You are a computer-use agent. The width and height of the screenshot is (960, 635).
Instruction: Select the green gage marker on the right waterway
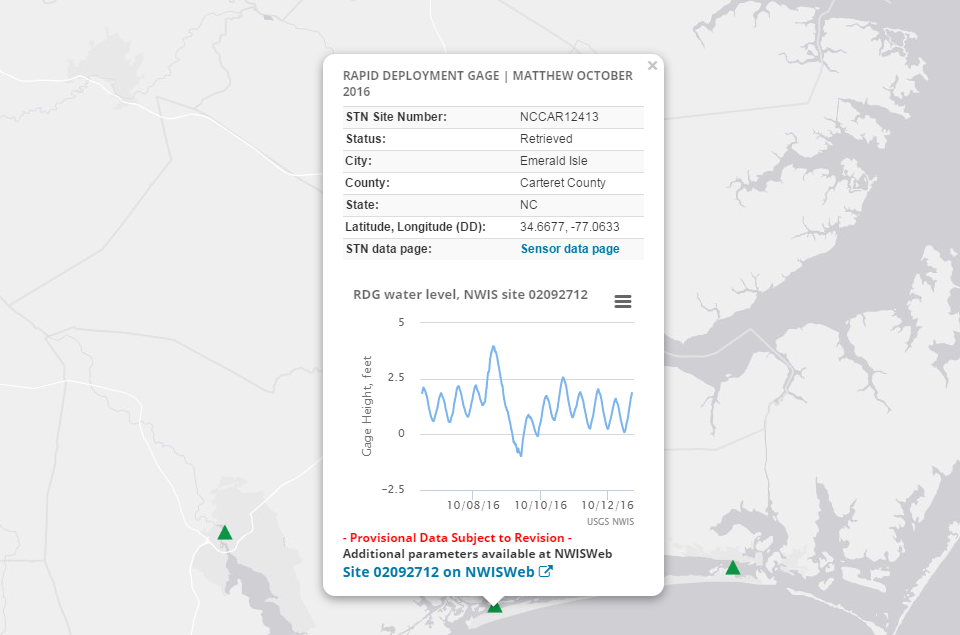click(x=733, y=567)
